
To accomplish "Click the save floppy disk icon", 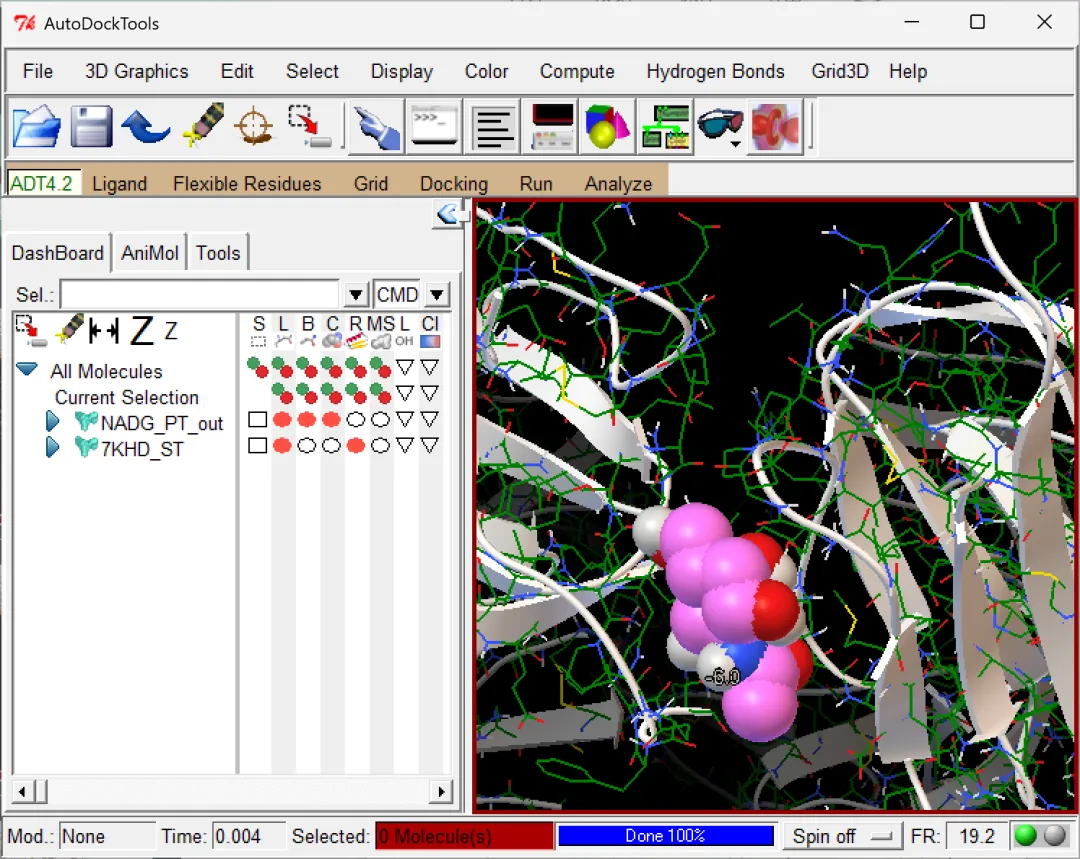I will coord(91,126).
